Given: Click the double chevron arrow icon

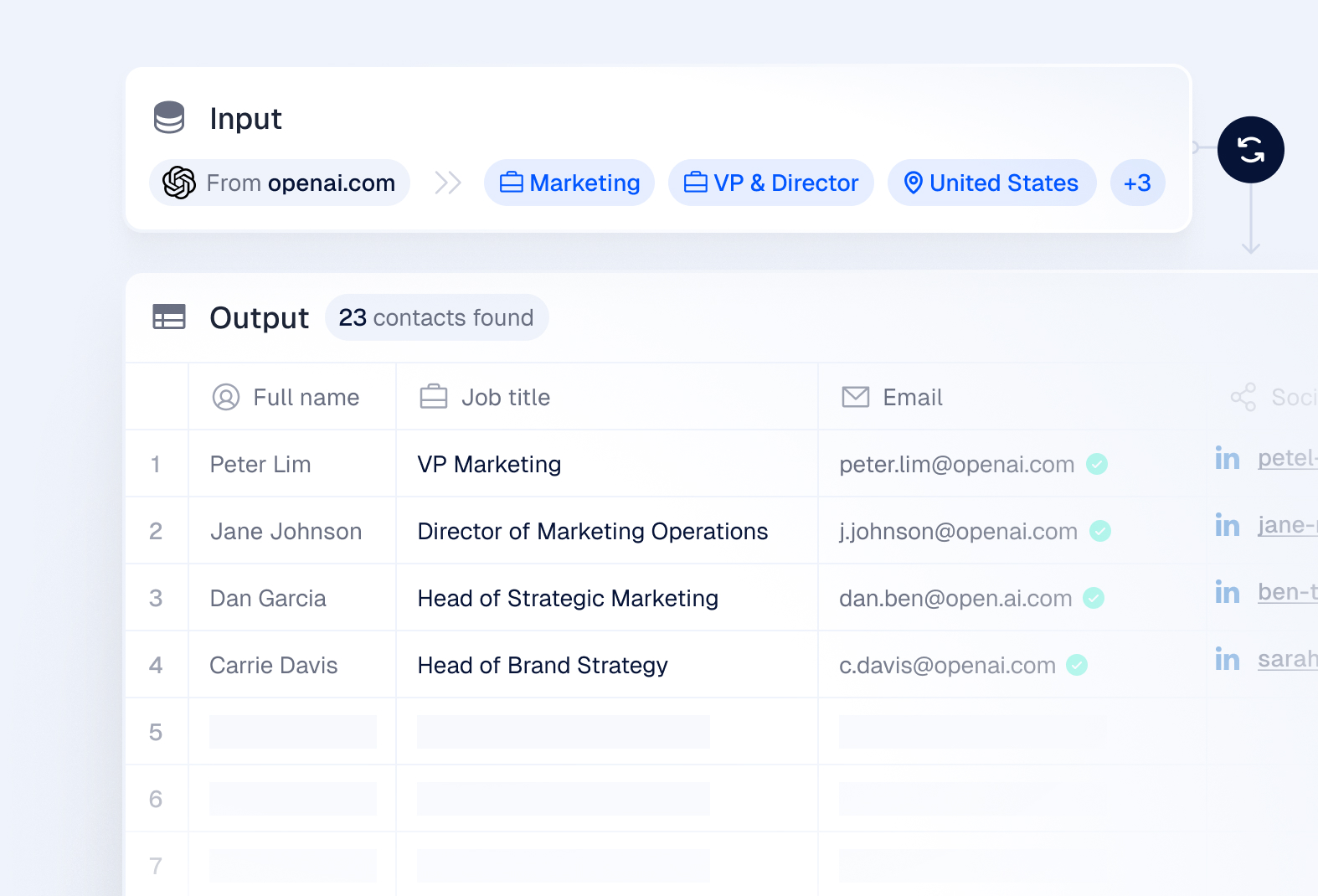Looking at the screenshot, I should click(448, 183).
